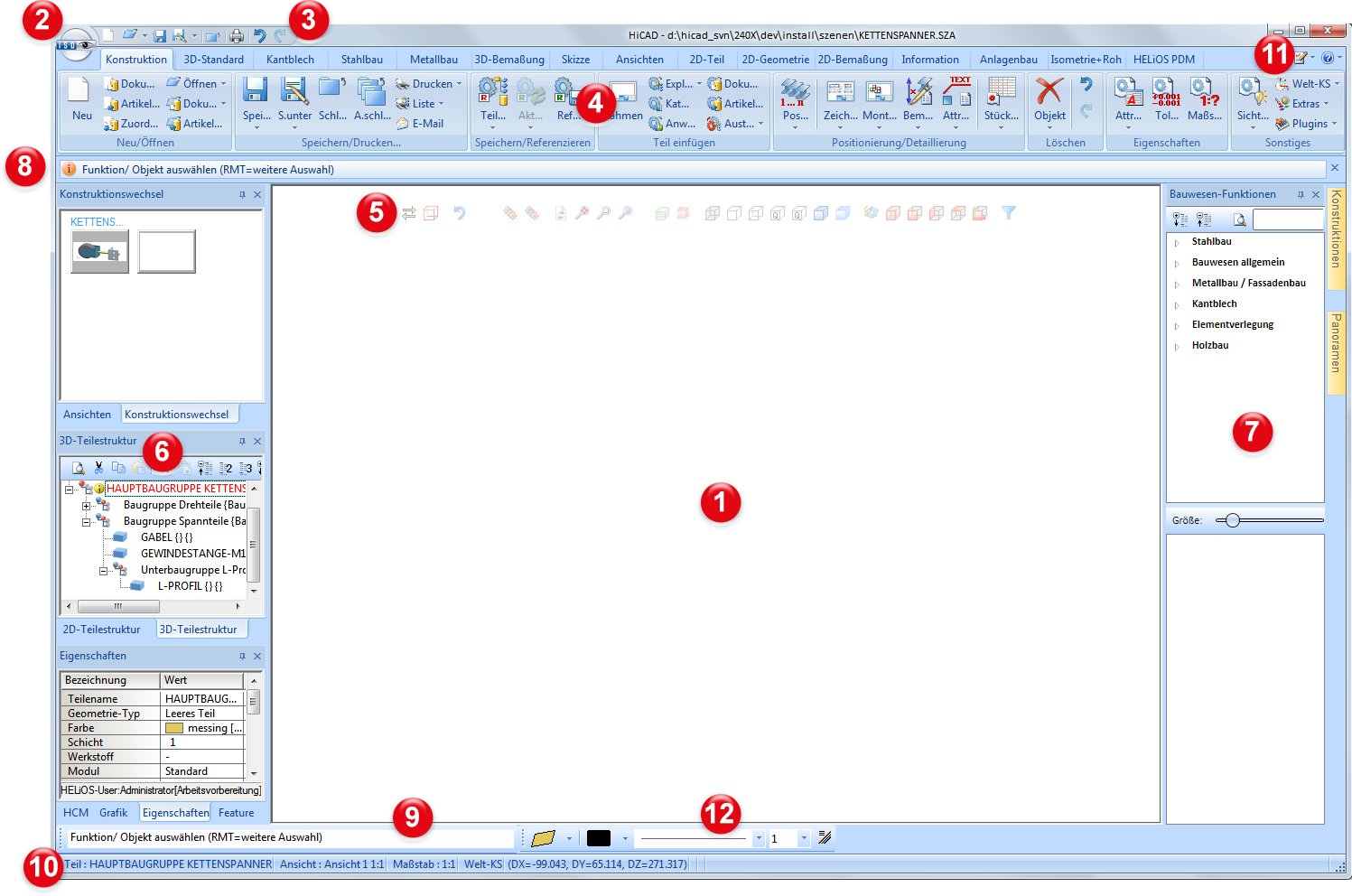The height and width of the screenshot is (896, 1352).
Task: Collapse the Baugruppe Spannteile tree node
Action: click(x=86, y=522)
